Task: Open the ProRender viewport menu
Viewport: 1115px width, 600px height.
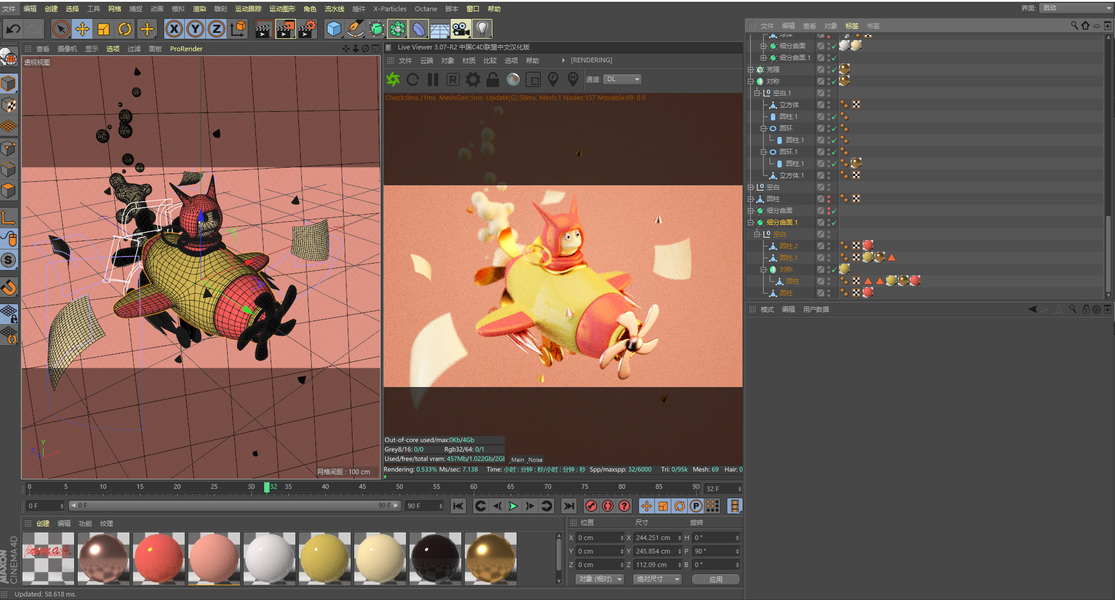Action: click(186, 49)
